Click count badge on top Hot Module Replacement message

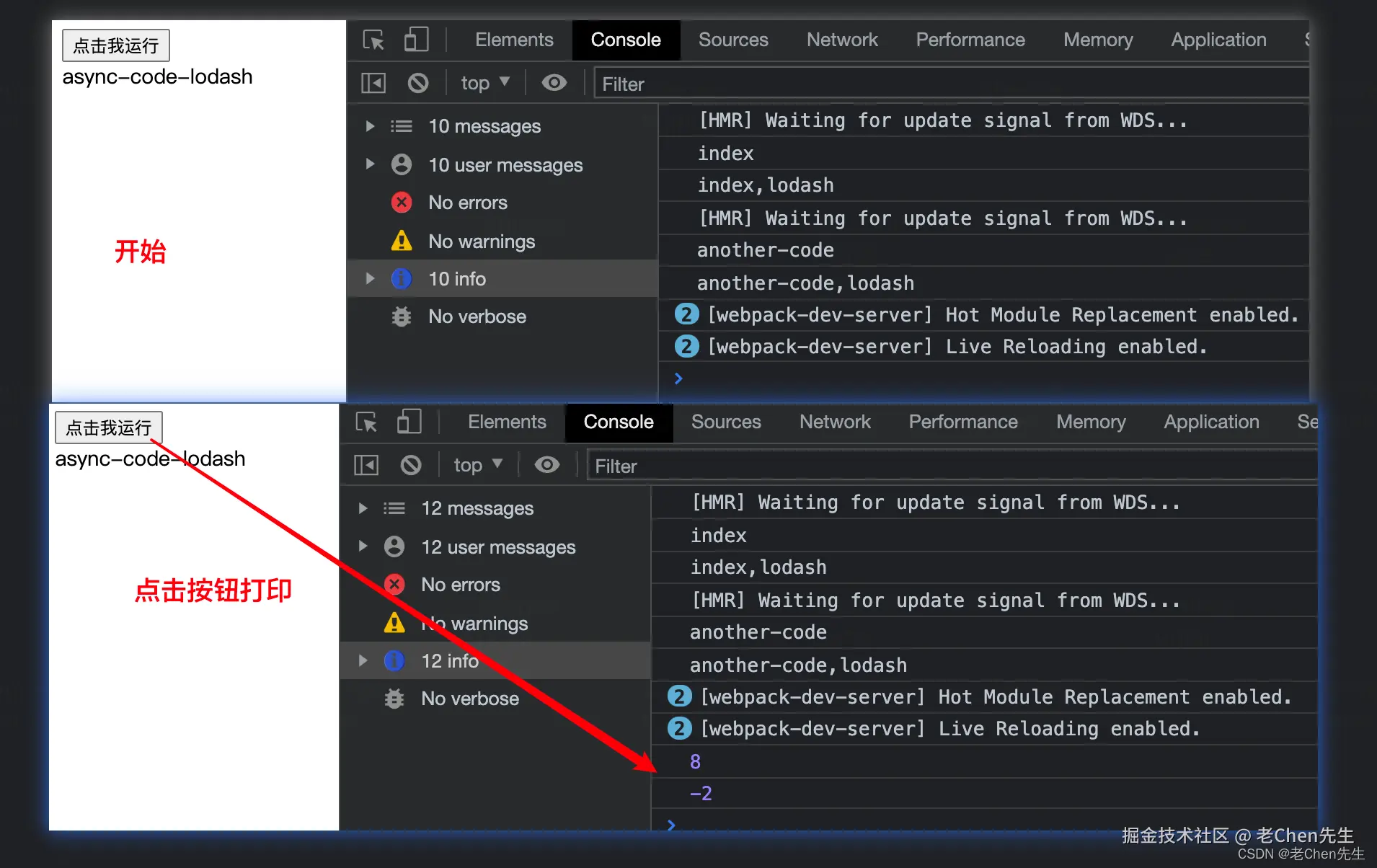coord(686,314)
